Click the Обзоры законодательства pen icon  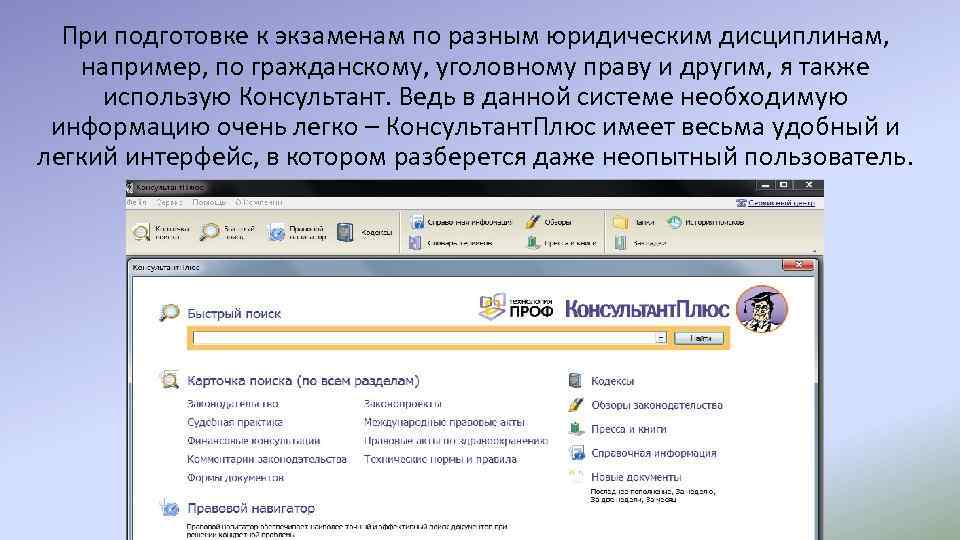click(x=576, y=405)
